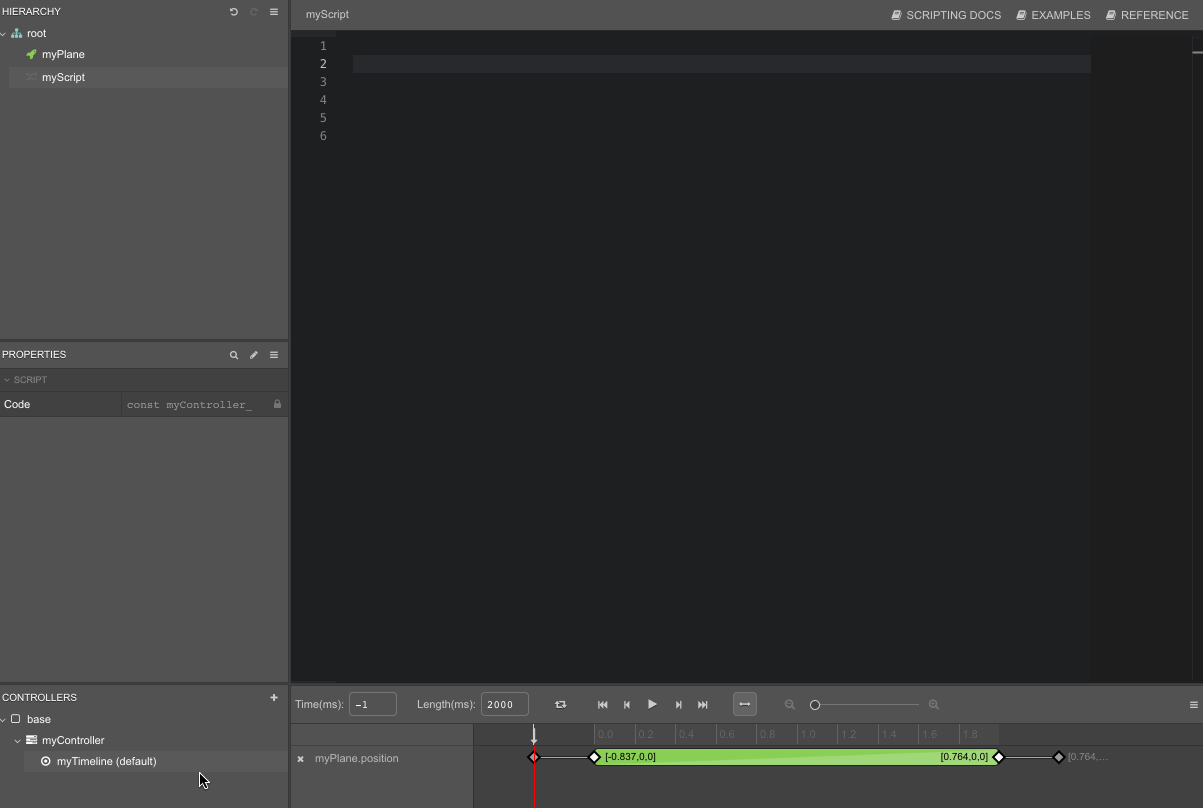Search properties with the magnifier icon
Viewport: 1203px width, 808px height.
[234, 355]
